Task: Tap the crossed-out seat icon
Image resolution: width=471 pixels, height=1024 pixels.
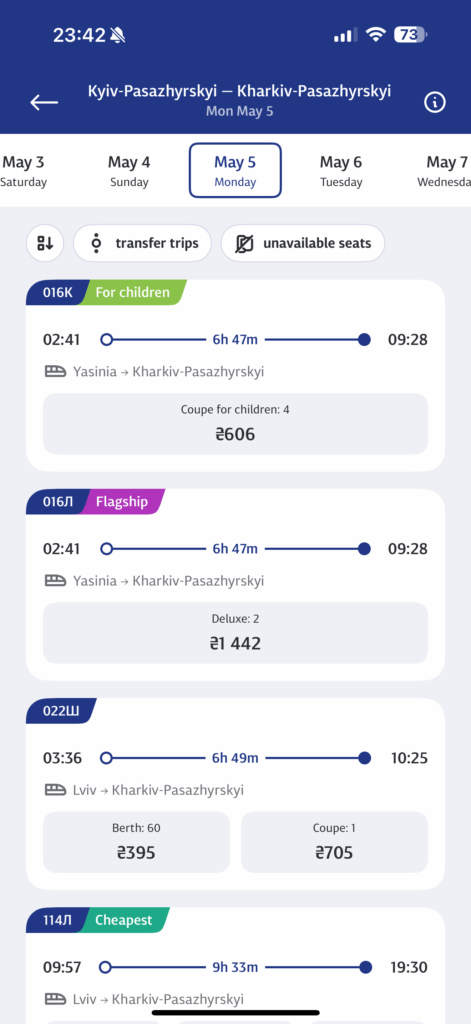Action: click(x=244, y=244)
